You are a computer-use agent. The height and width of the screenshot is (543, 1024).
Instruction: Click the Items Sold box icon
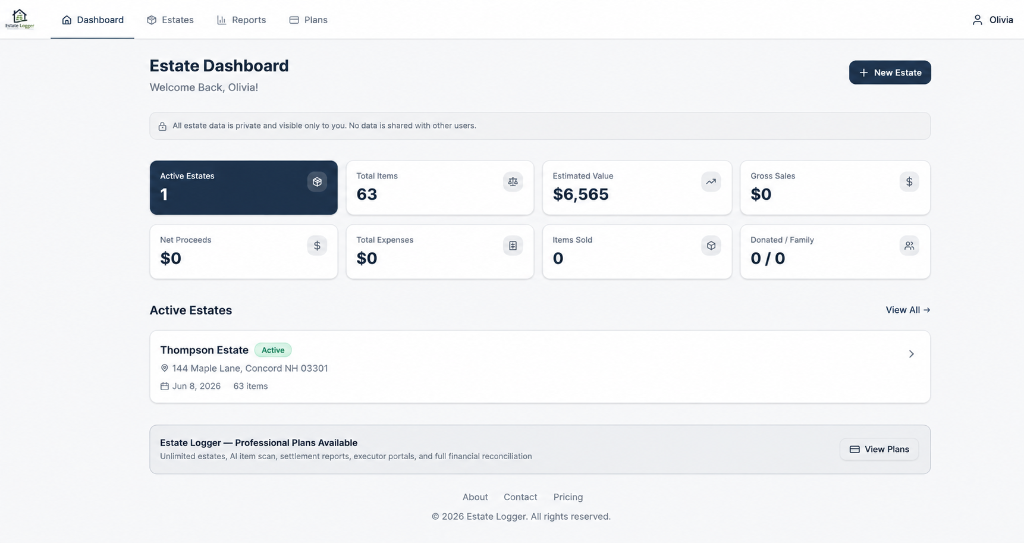click(x=711, y=246)
